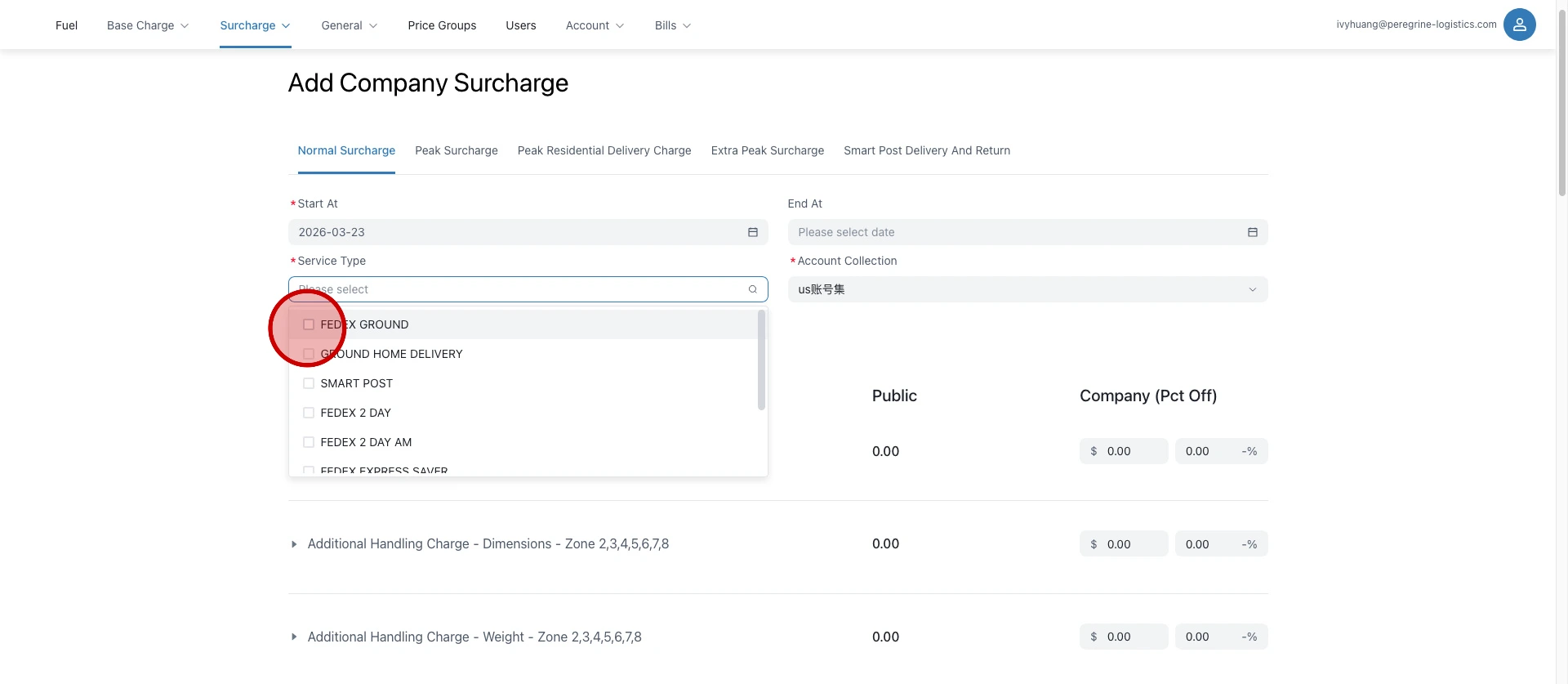Open the Account Collection dropdown
Viewport: 1568px width, 684px height.
click(x=1027, y=289)
